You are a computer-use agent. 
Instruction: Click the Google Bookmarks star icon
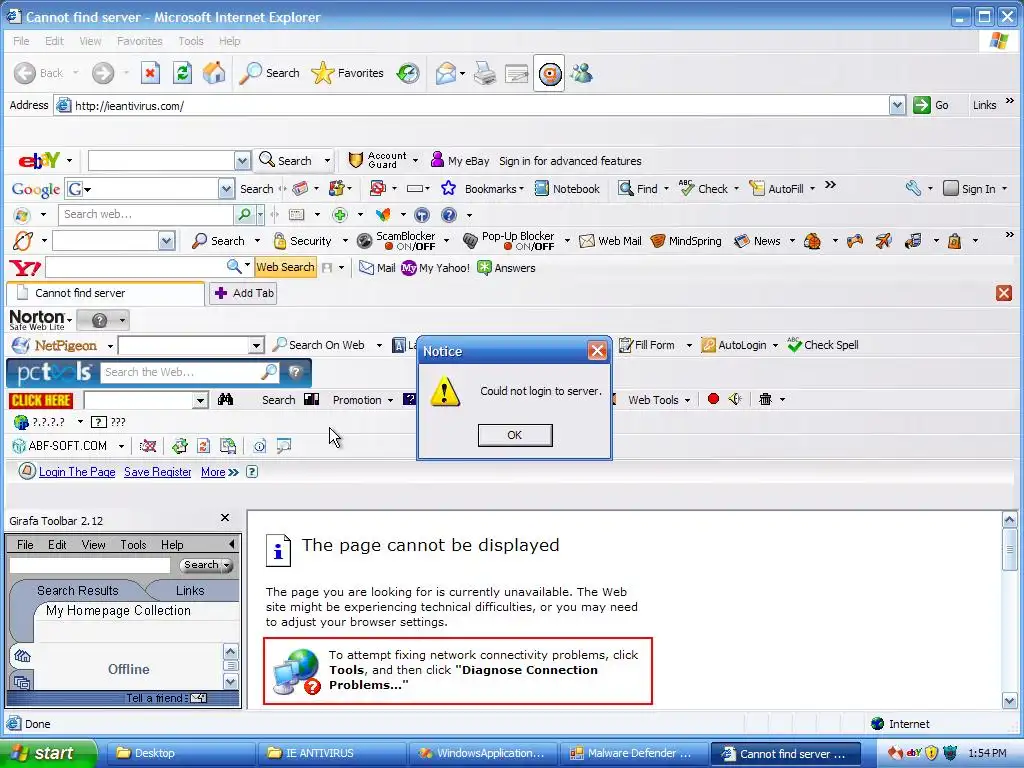(x=448, y=189)
